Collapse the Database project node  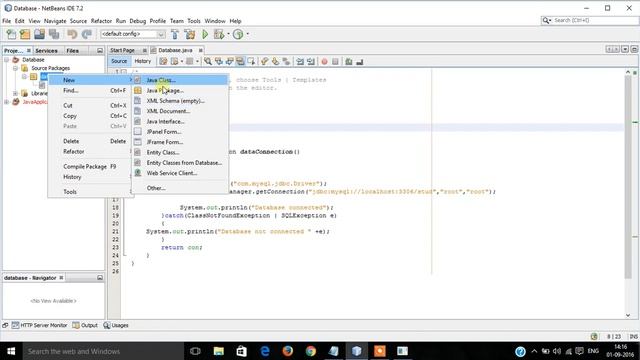coord(7,60)
